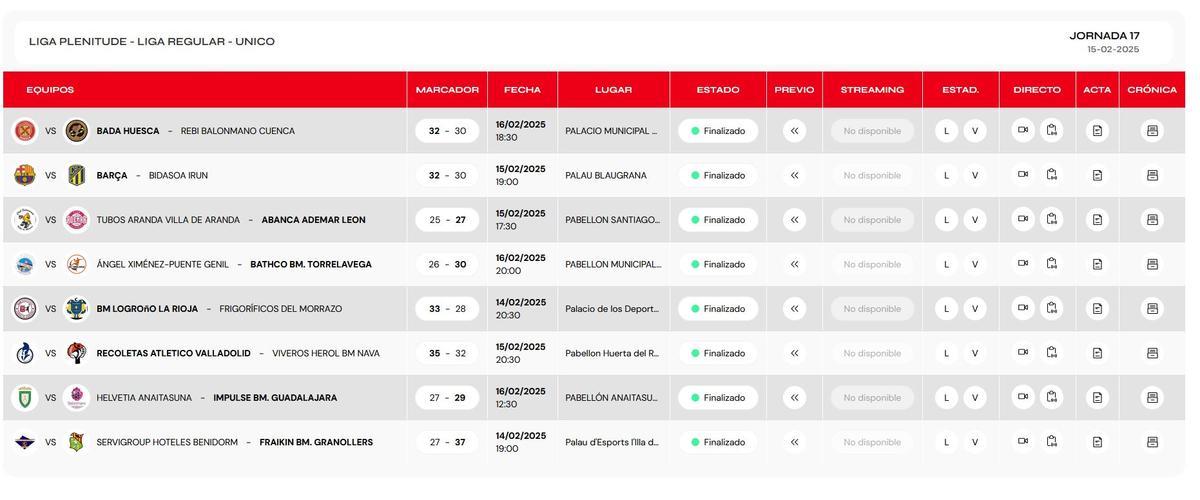The height and width of the screenshot is (500, 1200).
Task: Open crónica for Barça vs Bidasoa match
Action: [1152, 175]
